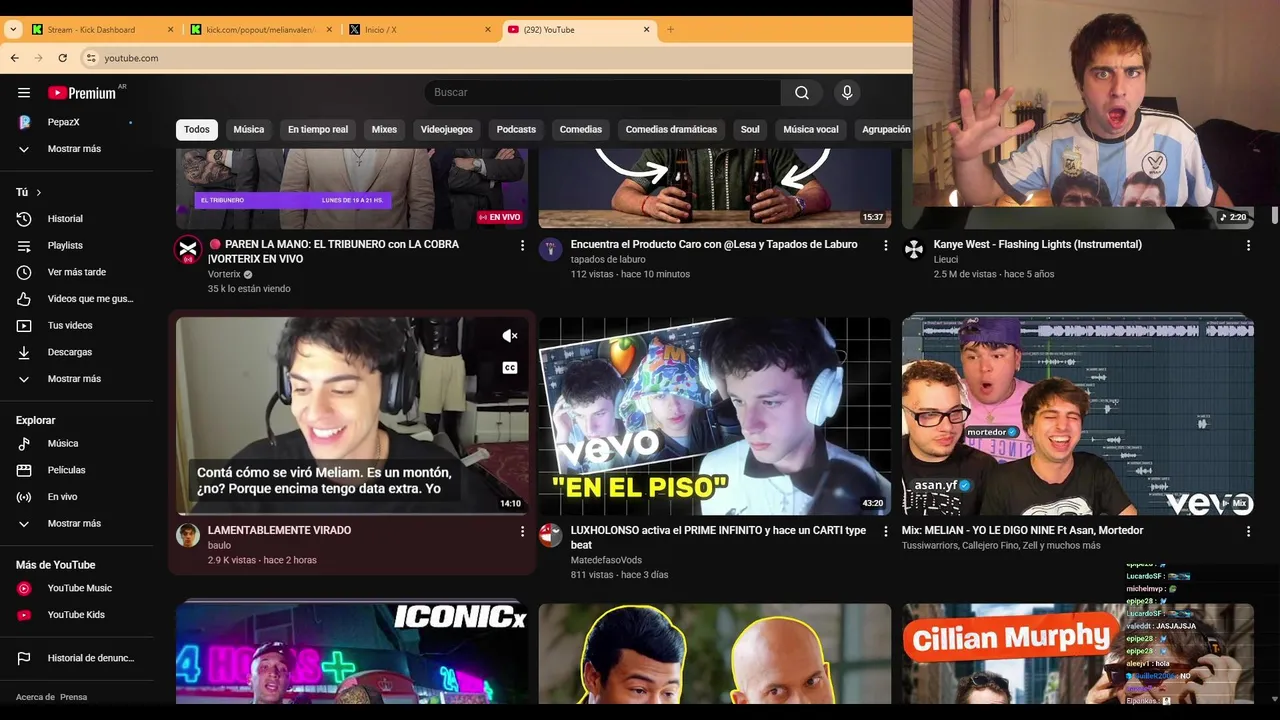Select the Todos filter chip
1280x720 pixels.
pyautogui.click(x=197, y=129)
